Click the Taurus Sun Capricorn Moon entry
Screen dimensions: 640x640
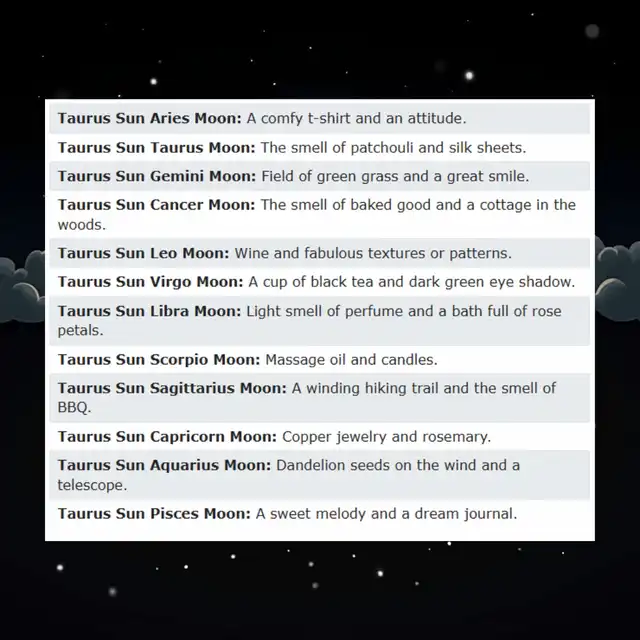[x=320, y=436]
